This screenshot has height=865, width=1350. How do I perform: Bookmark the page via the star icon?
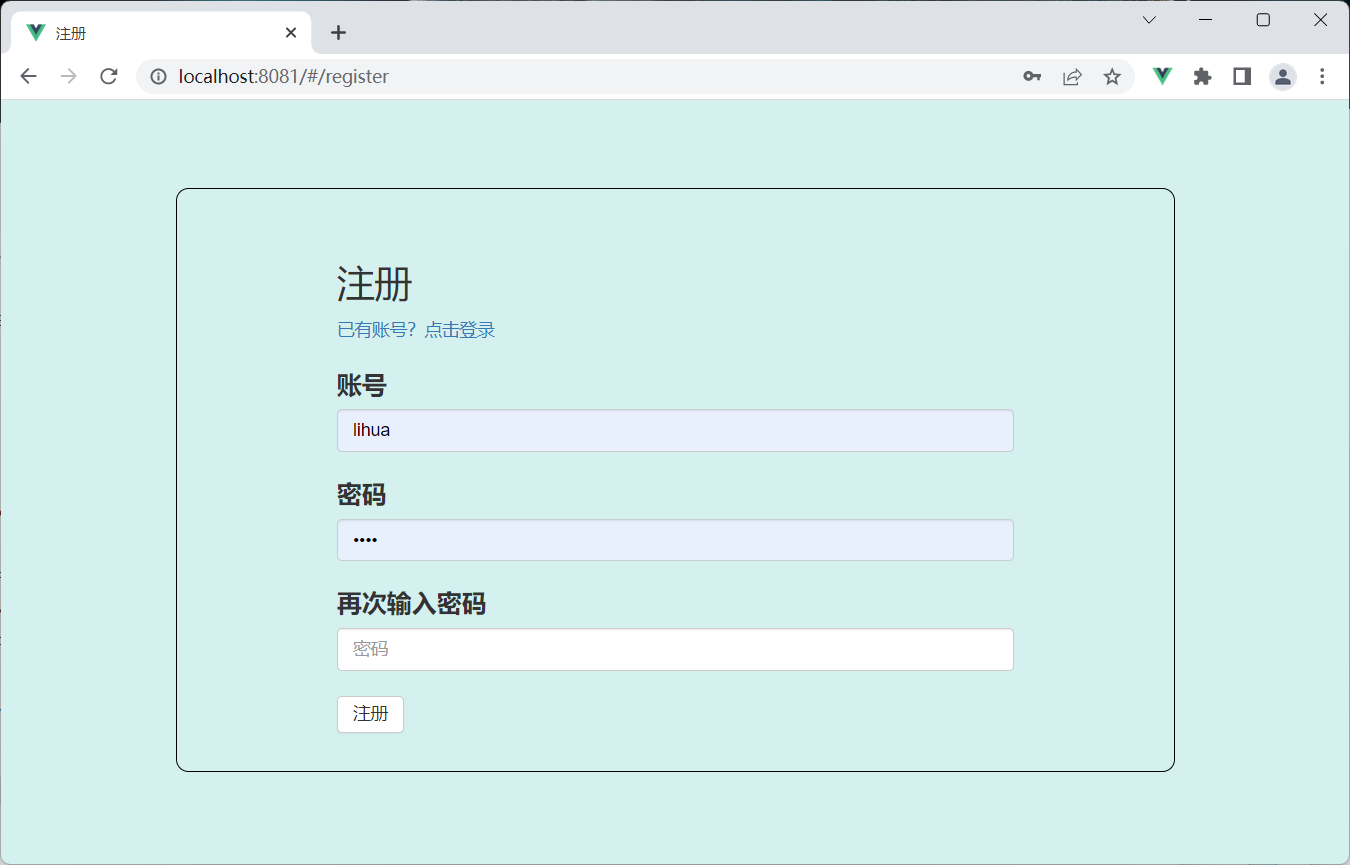pos(1112,76)
